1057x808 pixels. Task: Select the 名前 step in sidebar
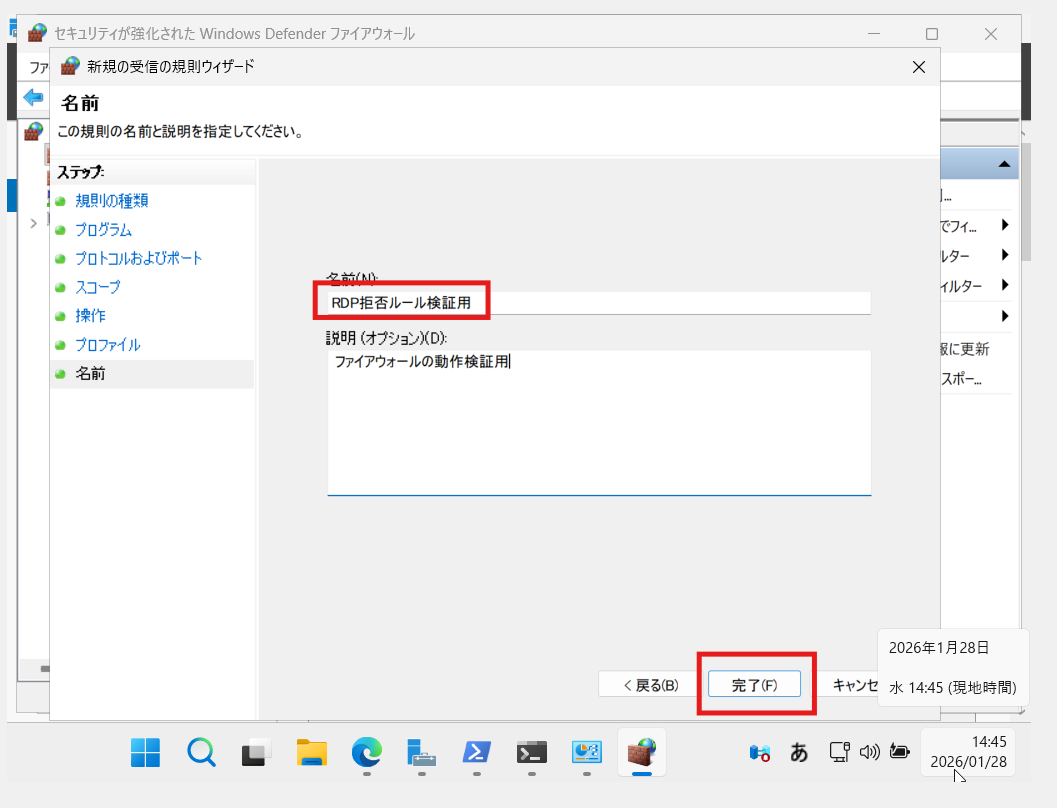pos(90,373)
